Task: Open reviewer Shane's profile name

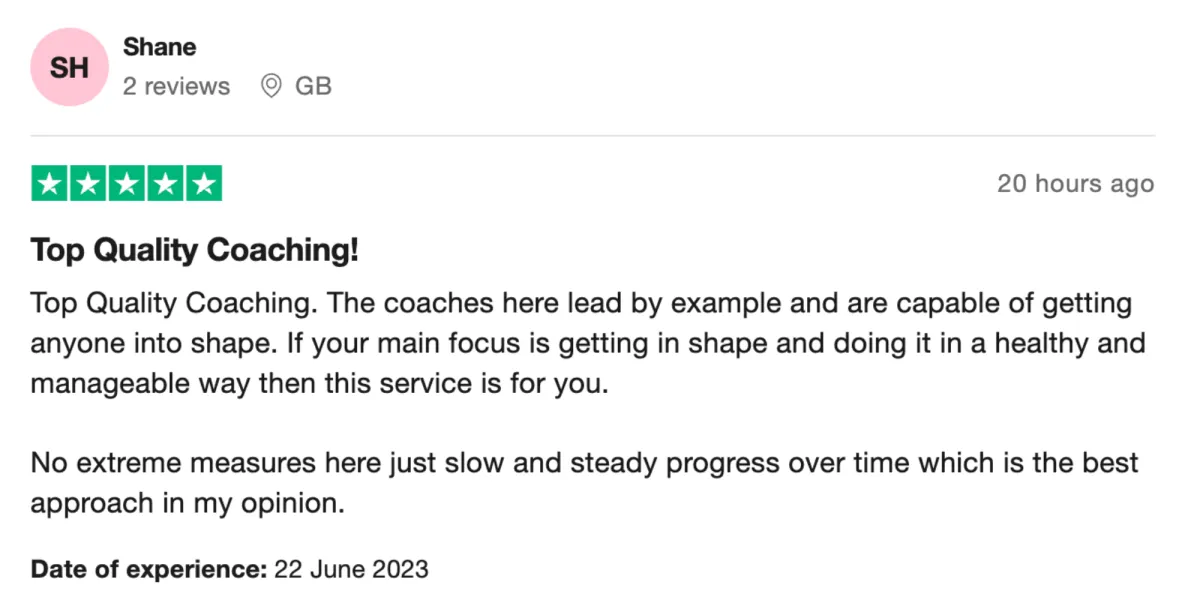Action: tap(160, 47)
